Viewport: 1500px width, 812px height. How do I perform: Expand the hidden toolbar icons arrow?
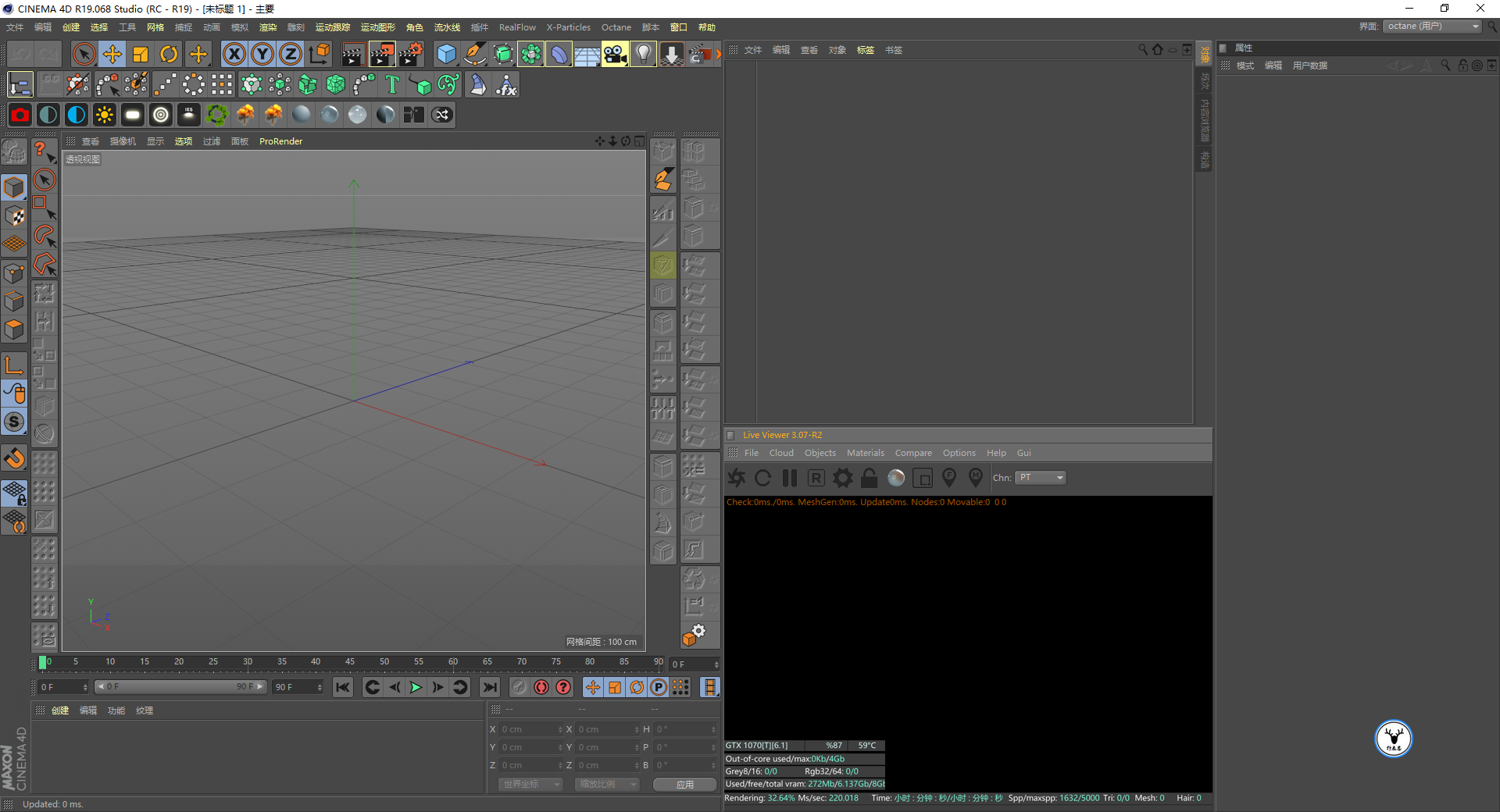click(718, 54)
